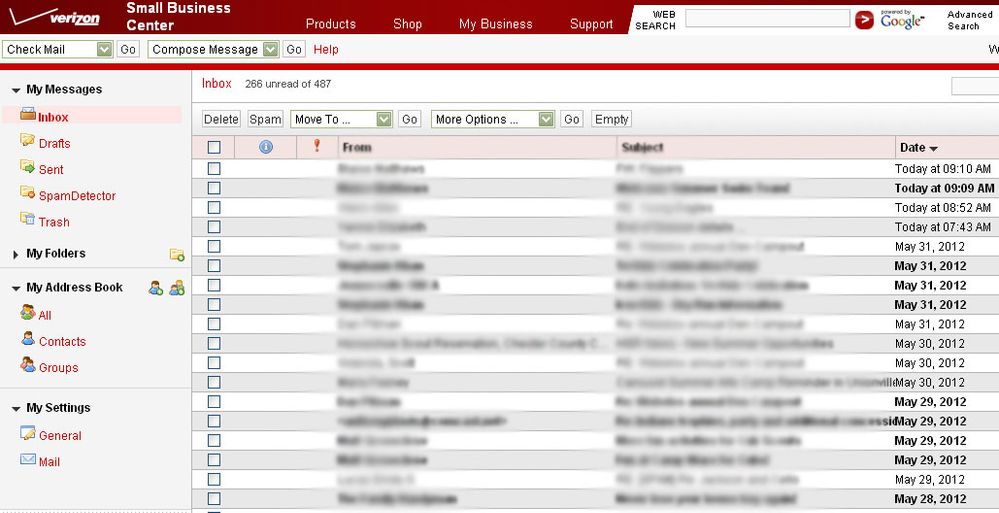Click the All contacts icon
999x513 pixels.
tap(27, 312)
